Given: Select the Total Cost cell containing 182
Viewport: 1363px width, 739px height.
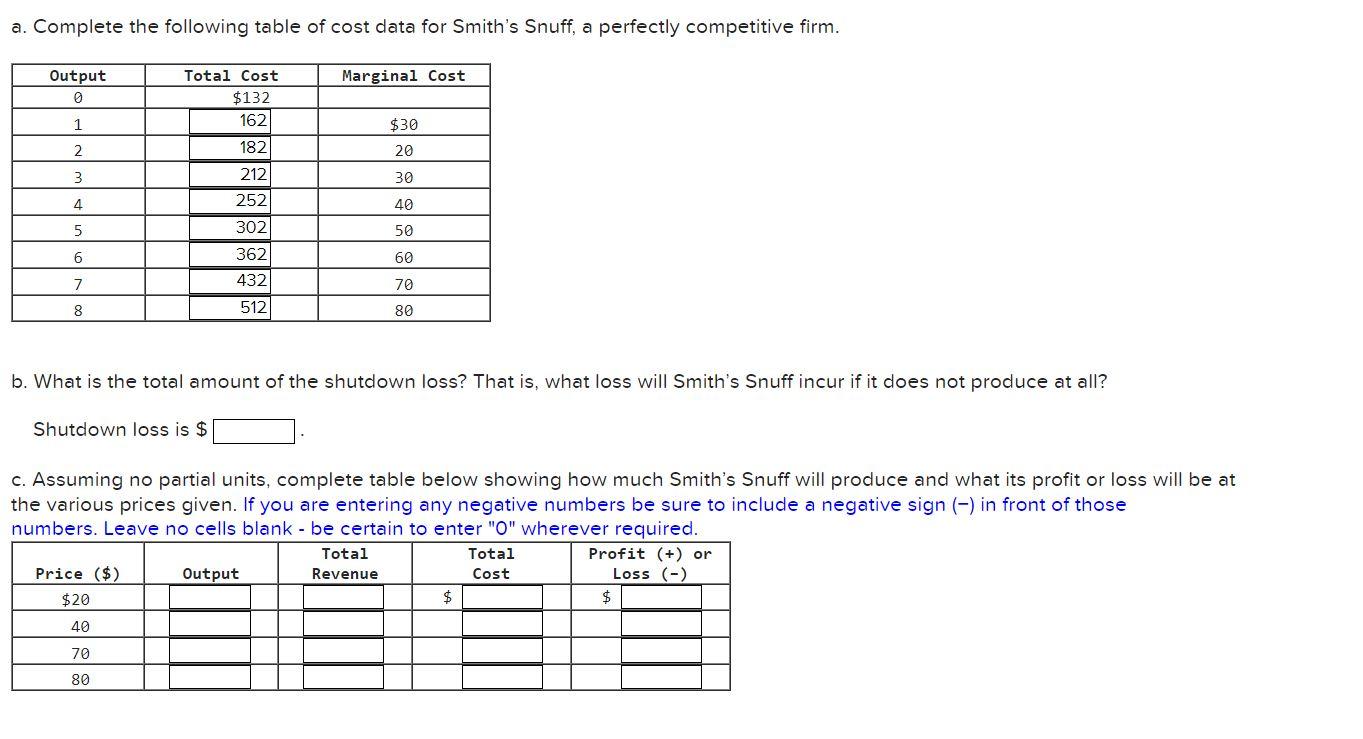Looking at the screenshot, I should click(230, 147).
